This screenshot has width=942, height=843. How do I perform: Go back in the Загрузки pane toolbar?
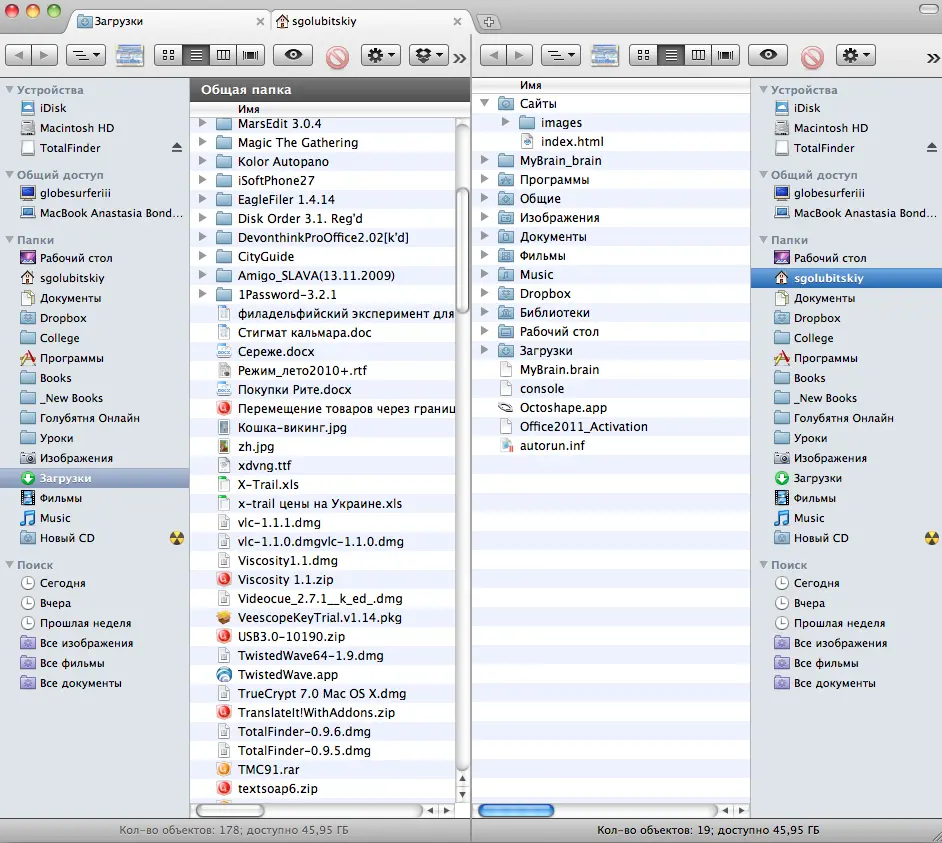coord(19,55)
